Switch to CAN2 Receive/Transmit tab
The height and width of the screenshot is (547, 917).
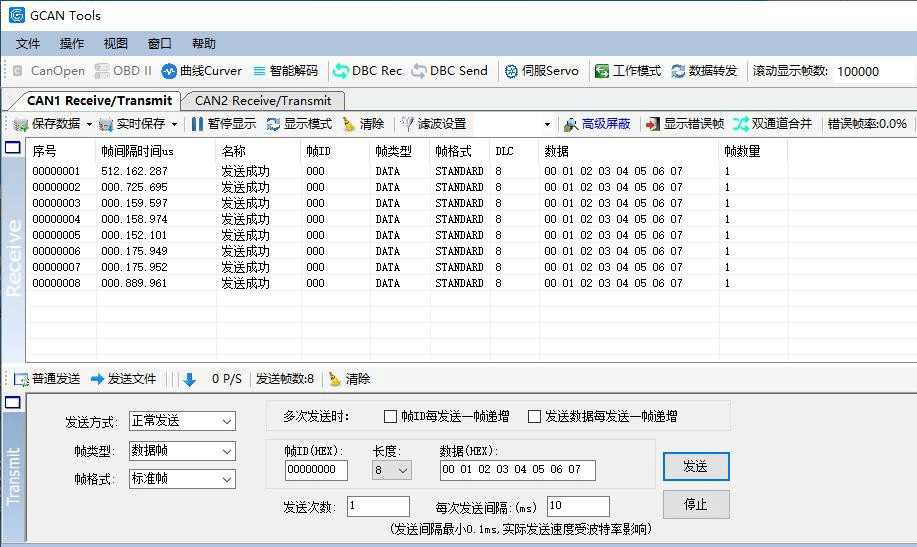(x=262, y=101)
